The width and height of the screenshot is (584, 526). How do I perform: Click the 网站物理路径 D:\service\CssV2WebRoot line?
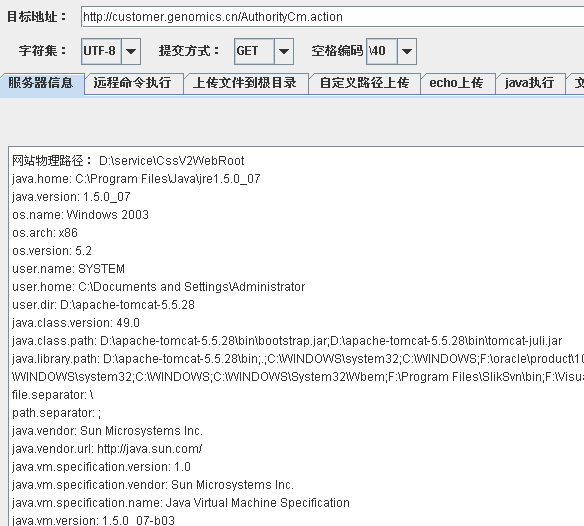(x=128, y=161)
